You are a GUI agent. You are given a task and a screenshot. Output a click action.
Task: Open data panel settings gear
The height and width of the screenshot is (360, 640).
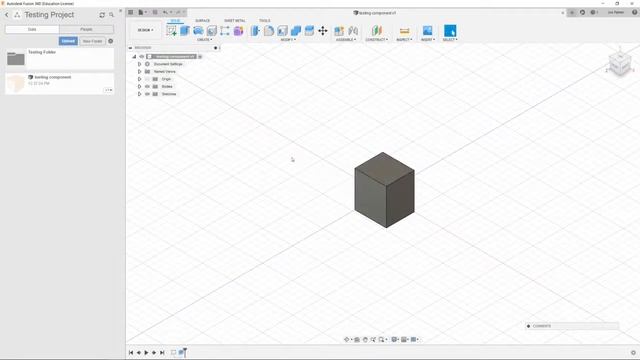[111, 41]
